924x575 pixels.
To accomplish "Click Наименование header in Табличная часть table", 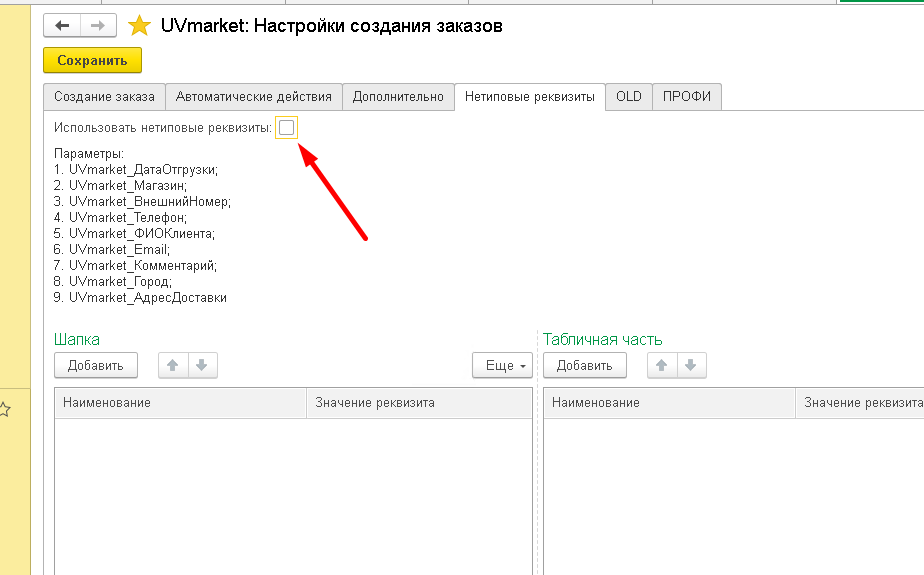I will (669, 403).
